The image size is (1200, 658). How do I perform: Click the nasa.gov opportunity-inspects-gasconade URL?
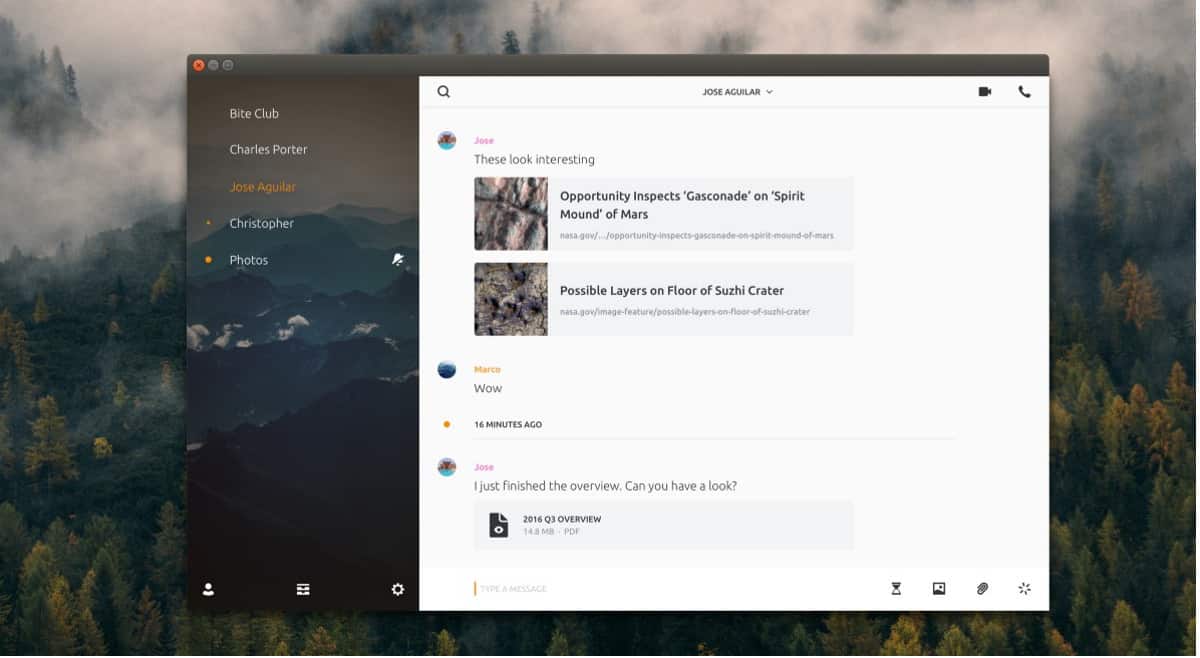click(697, 236)
